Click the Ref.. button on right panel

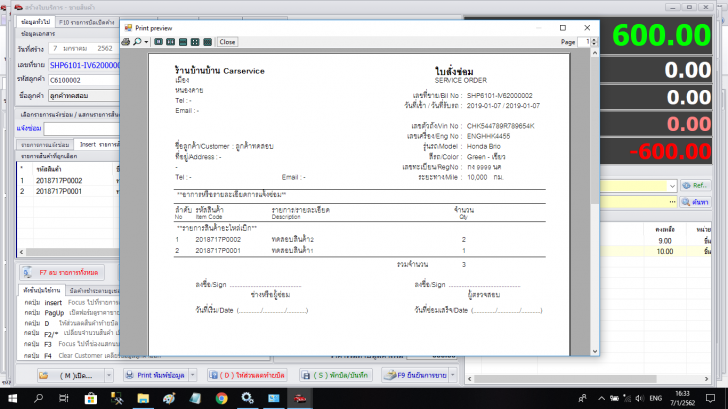(x=695, y=186)
